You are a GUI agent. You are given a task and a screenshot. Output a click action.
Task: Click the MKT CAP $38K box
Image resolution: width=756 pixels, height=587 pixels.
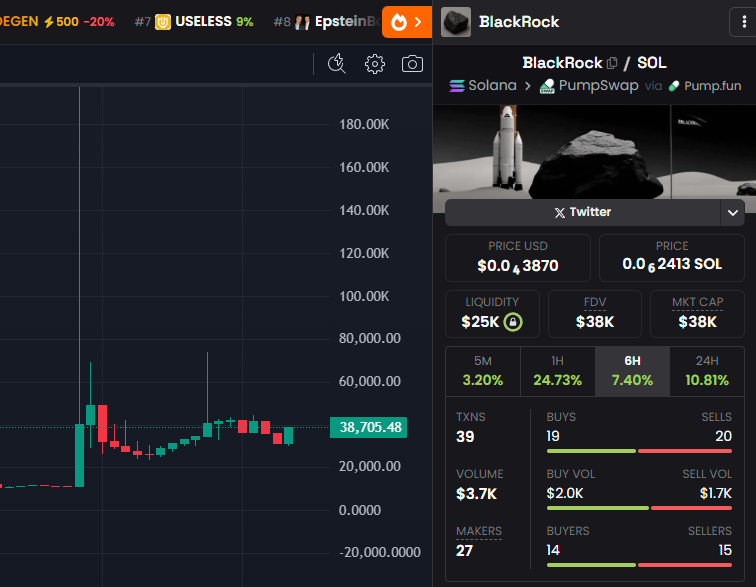point(698,314)
